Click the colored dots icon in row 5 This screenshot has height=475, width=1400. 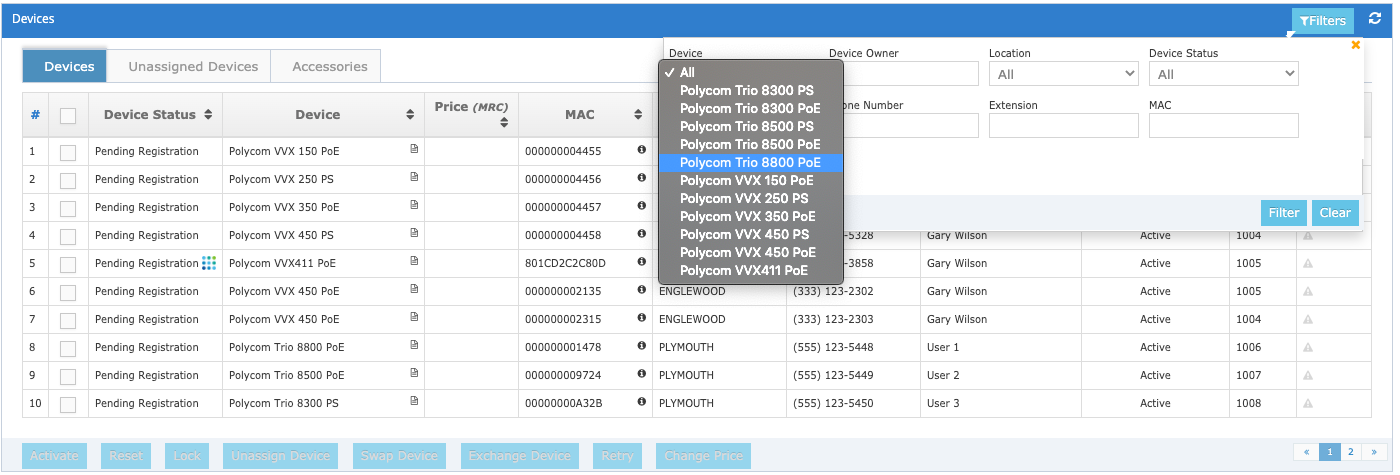[x=208, y=263]
